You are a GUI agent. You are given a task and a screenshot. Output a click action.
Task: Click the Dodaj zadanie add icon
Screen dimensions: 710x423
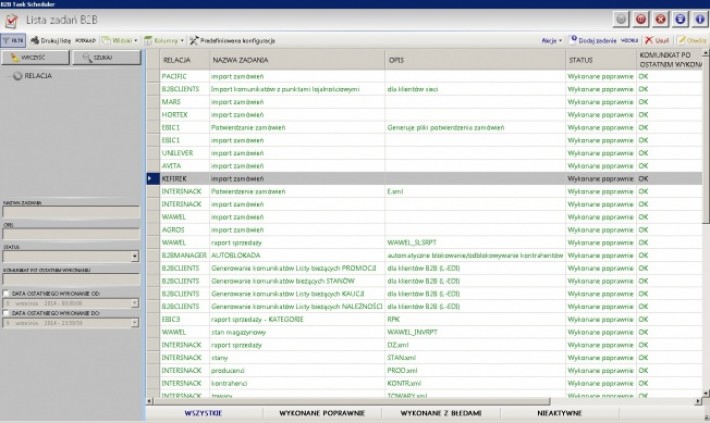pyautogui.click(x=574, y=40)
